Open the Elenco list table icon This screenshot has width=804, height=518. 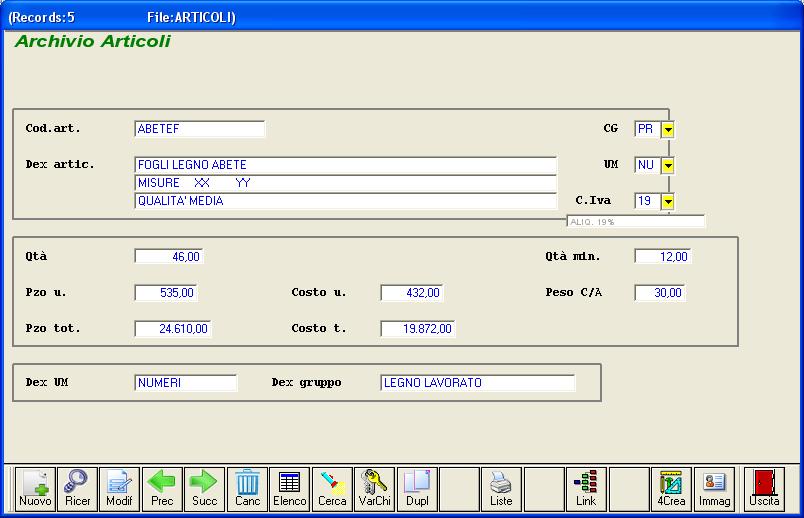[290, 489]
